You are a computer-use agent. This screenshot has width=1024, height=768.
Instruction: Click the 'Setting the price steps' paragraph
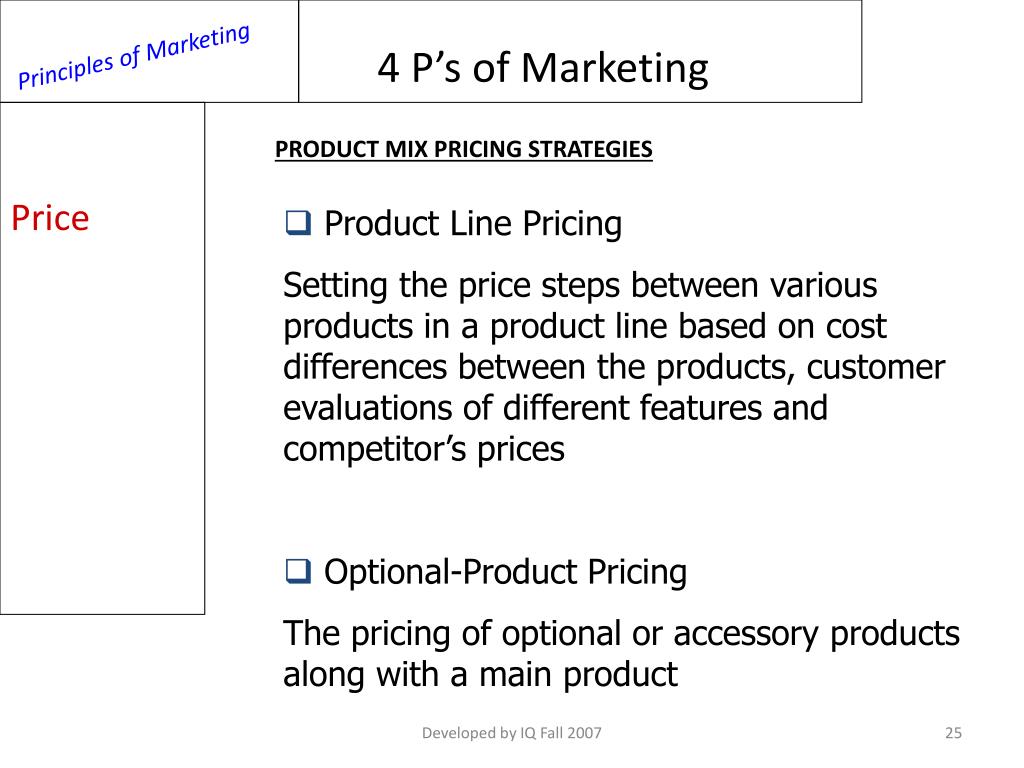click(613, 367)
